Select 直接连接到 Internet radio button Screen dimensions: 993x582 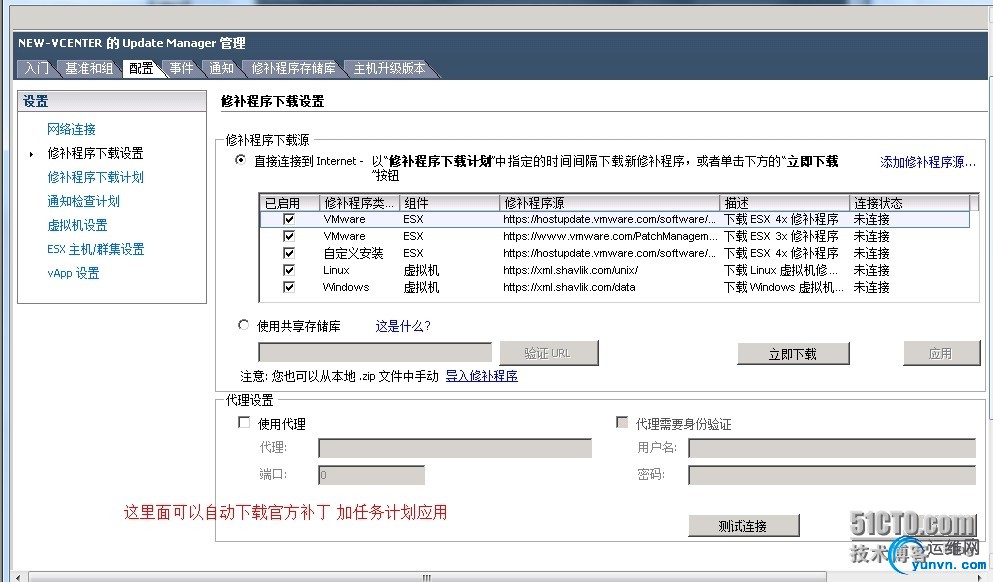(241, 160)
